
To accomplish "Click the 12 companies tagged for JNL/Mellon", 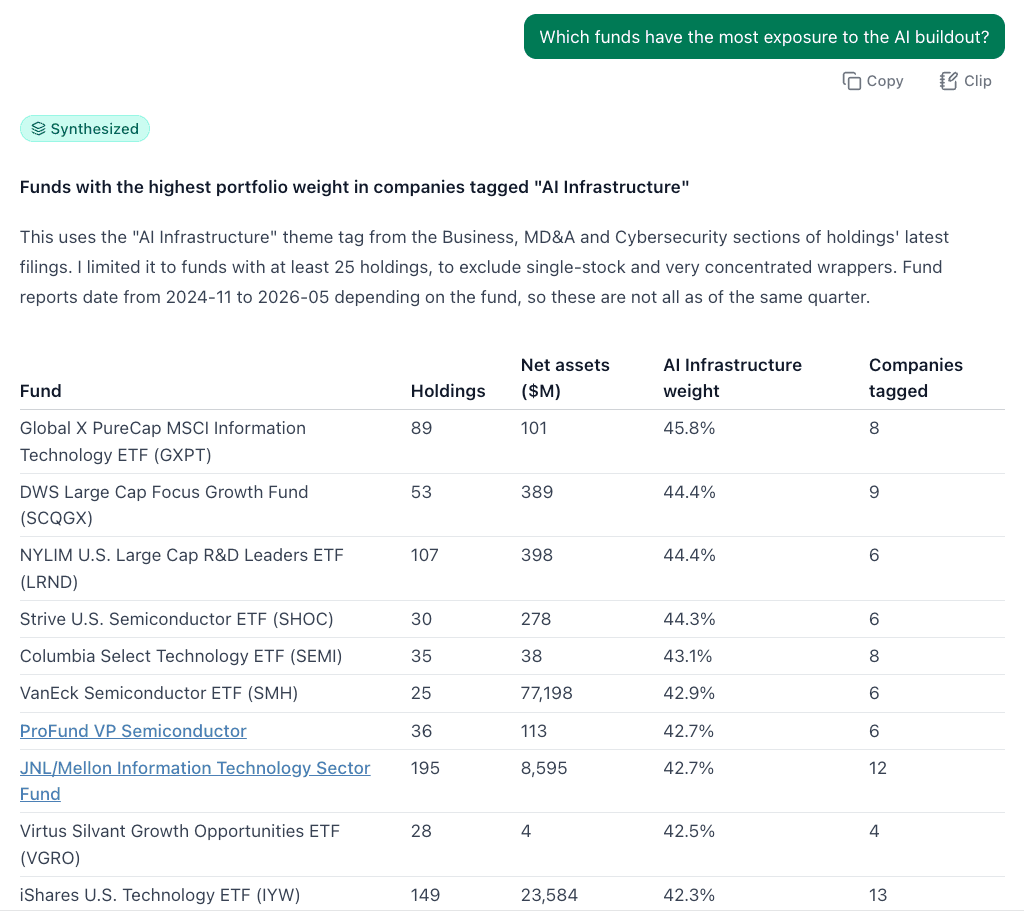I will (878, 768).
